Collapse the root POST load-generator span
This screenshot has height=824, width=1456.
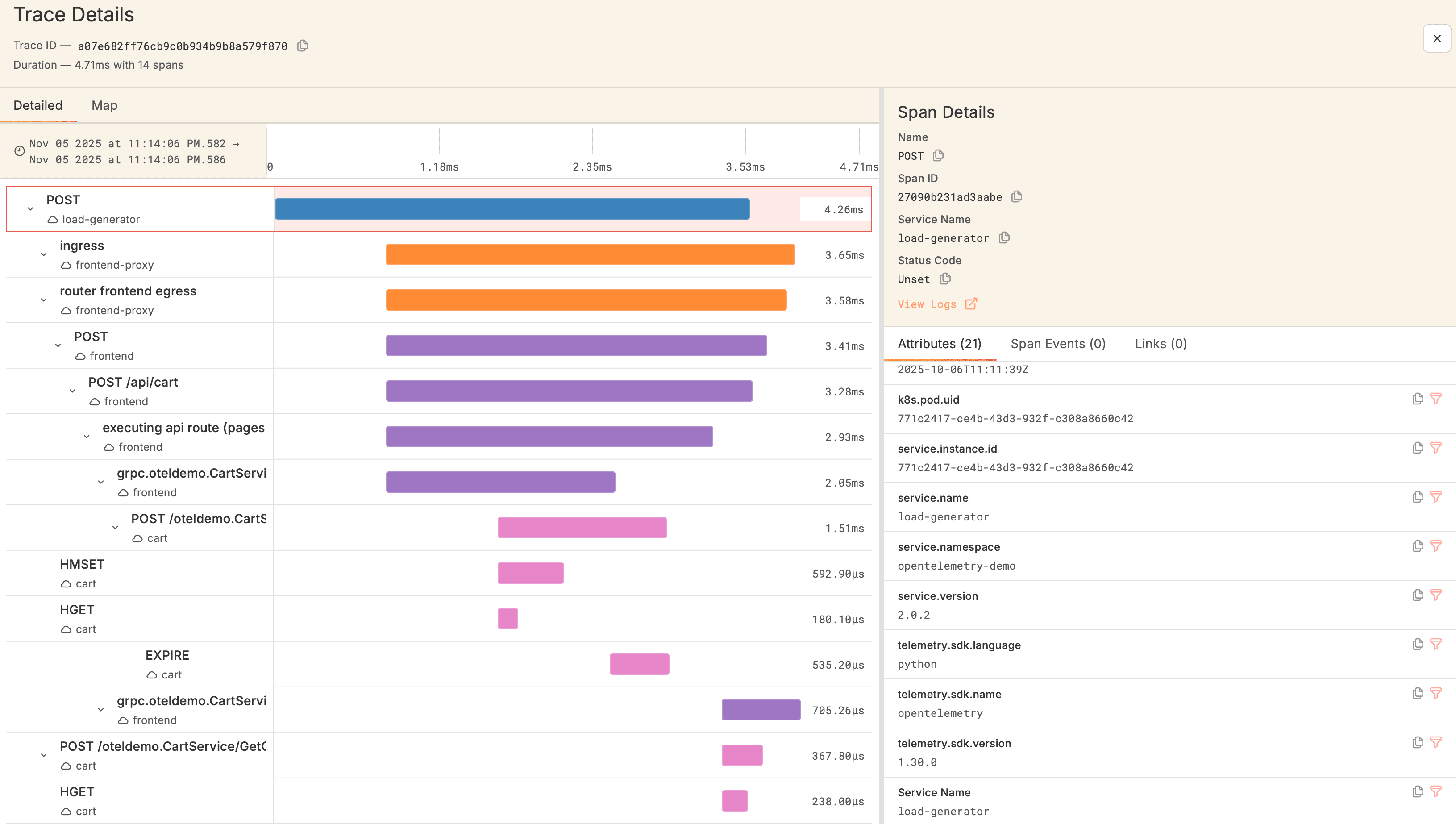click(30, 209)
